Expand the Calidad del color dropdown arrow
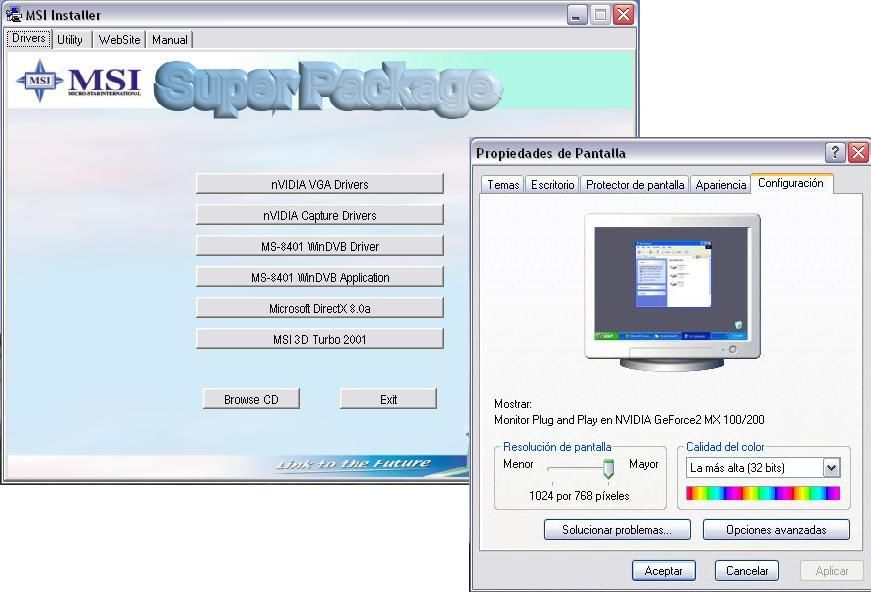Viewport: 871px width, 592px height. pyautogui.click(x=832, y=468)
